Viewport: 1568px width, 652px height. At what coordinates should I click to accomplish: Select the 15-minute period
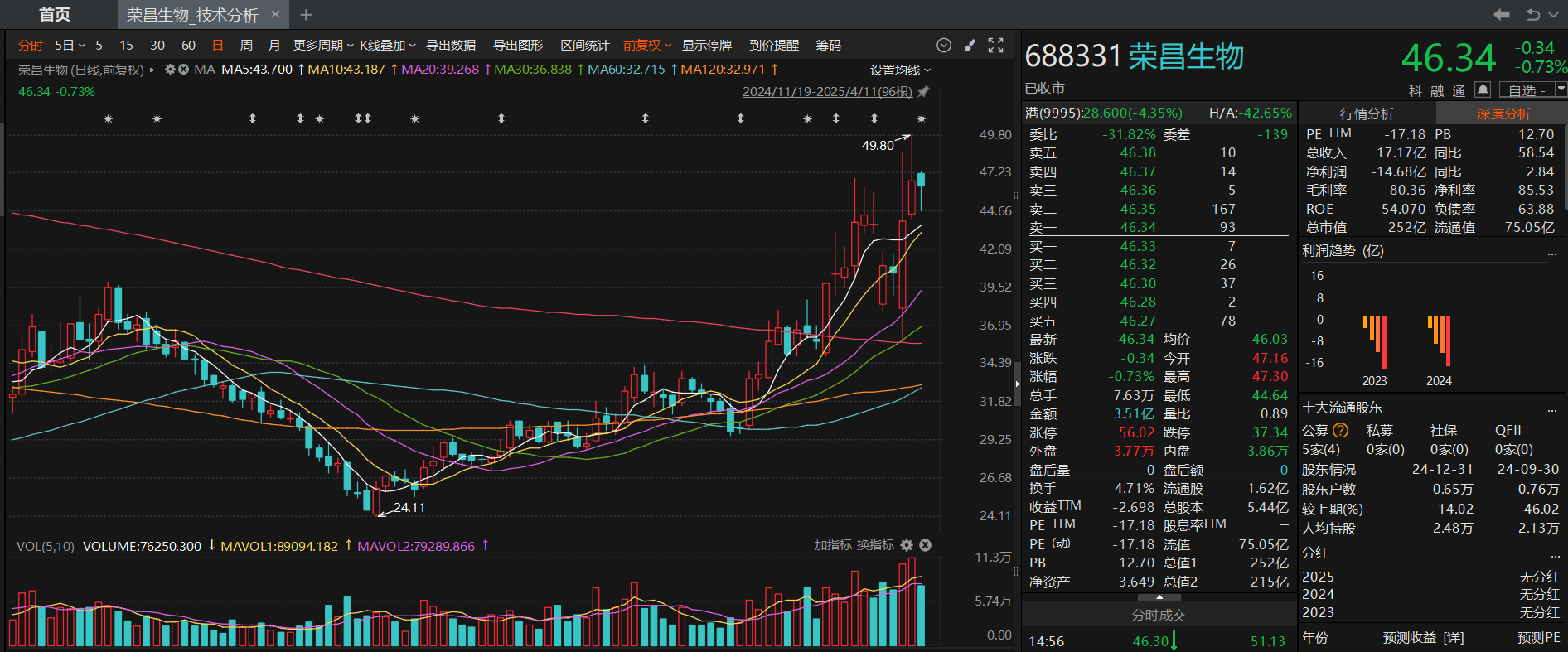click(x=126, y=45)
